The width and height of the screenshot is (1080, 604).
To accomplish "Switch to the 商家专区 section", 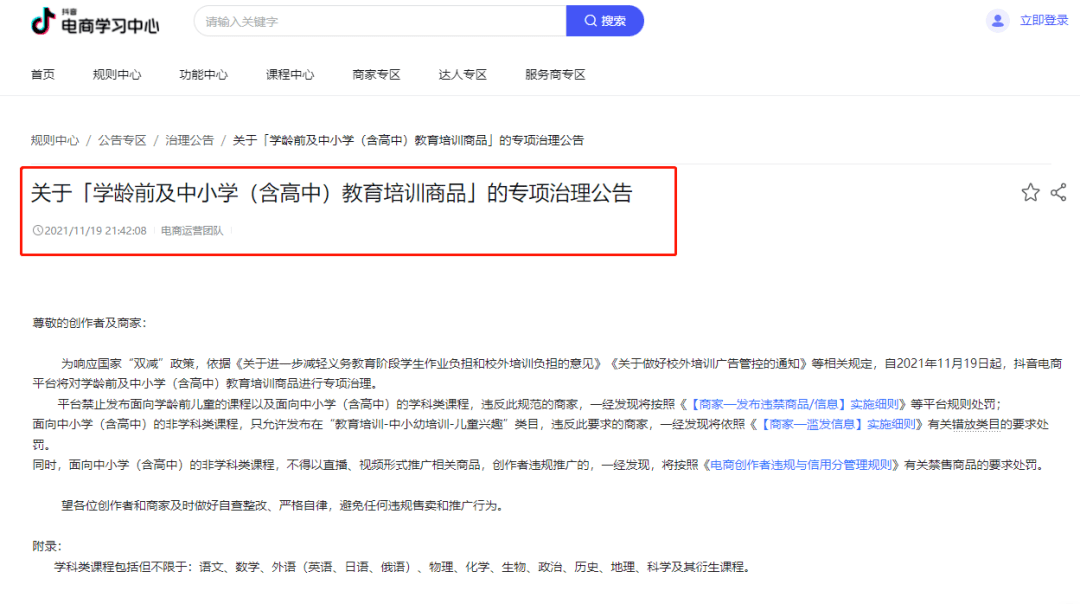I will (x=376, y=75).
